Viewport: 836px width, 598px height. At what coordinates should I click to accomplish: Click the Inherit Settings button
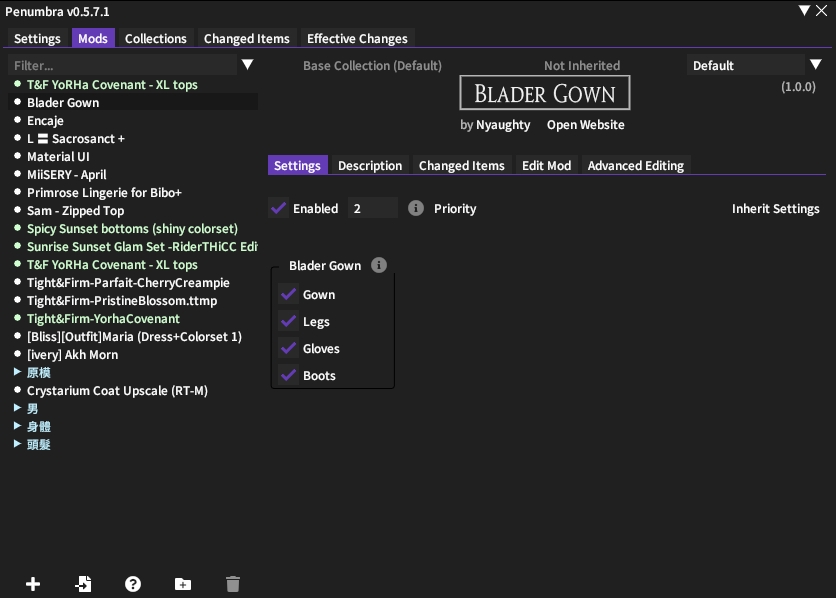click(775, 208)
